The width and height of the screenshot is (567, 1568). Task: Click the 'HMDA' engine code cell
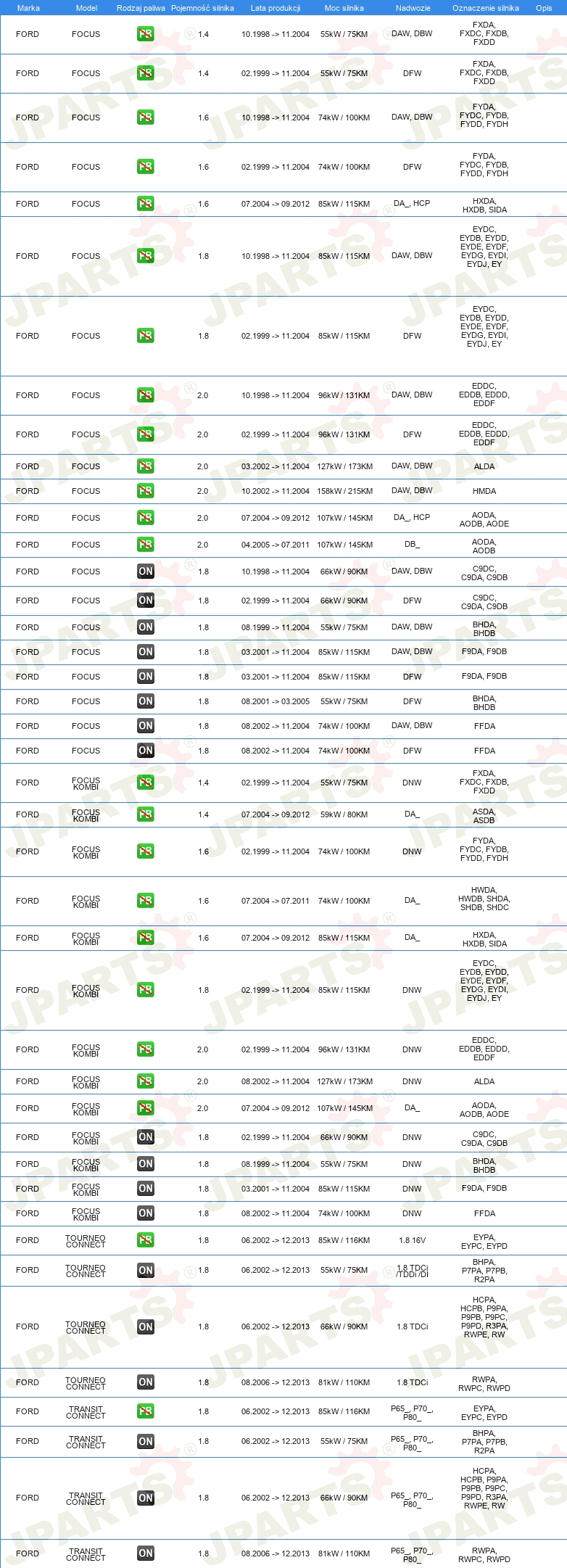click(484, 491)
